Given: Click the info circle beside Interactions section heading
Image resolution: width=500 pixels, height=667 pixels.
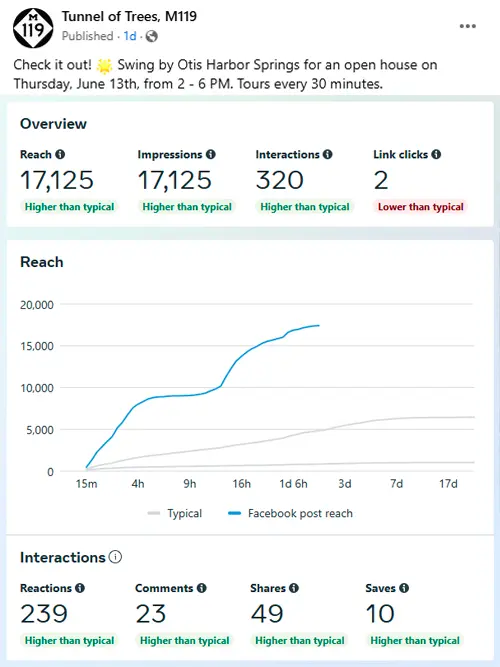Looking at the screenshot, I should pos(115,557).
